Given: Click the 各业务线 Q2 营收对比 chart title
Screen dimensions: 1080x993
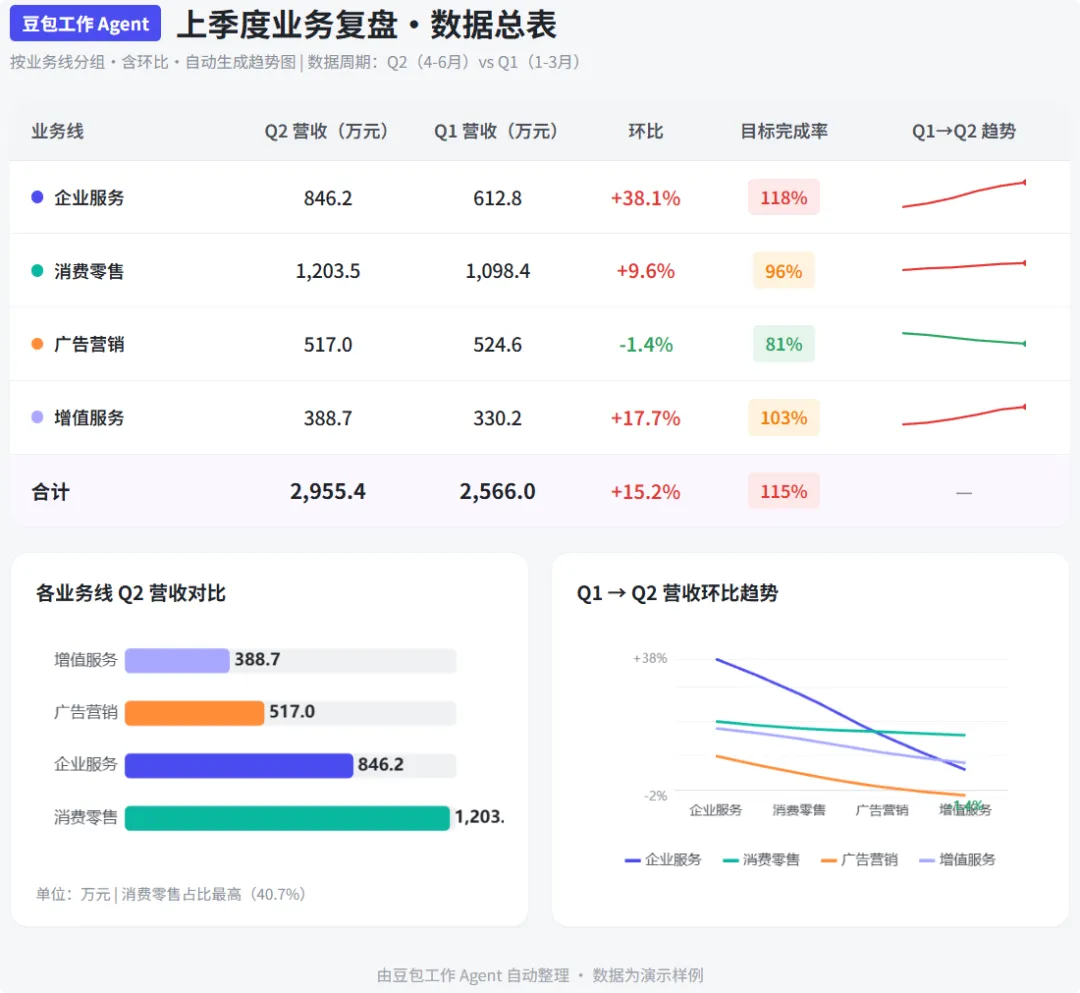Looking at the screenshot, I should coord(131,593).
